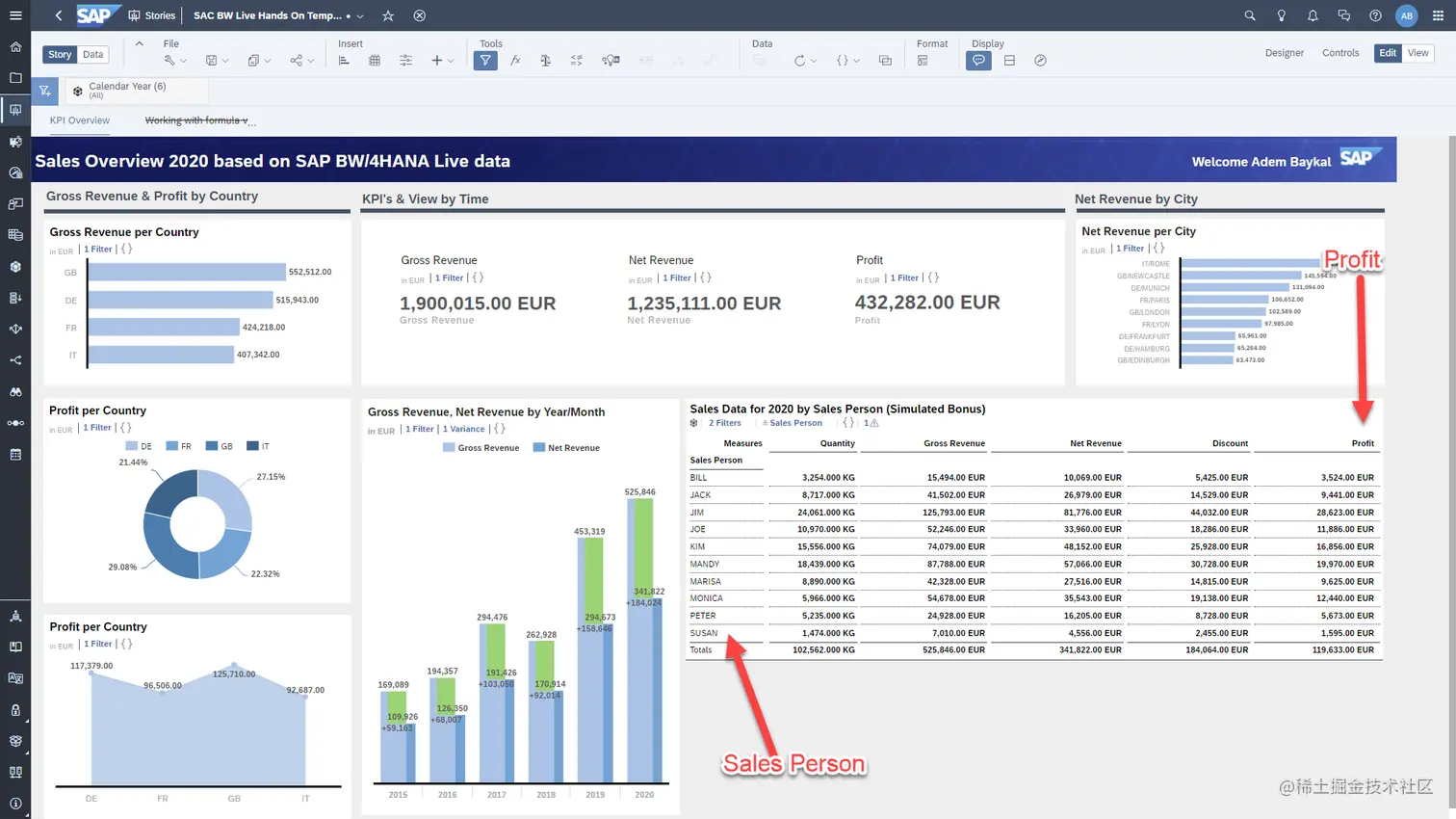The height and width of the screenshot is (819, 1456).
Task: Switch to View mode
Action: pos(1418,53)
